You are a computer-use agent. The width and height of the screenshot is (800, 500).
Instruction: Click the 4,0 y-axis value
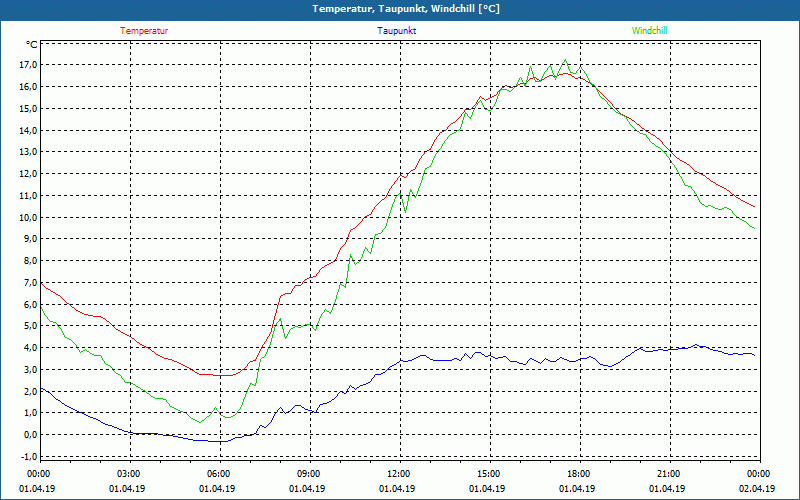click(x=30, y=348)
